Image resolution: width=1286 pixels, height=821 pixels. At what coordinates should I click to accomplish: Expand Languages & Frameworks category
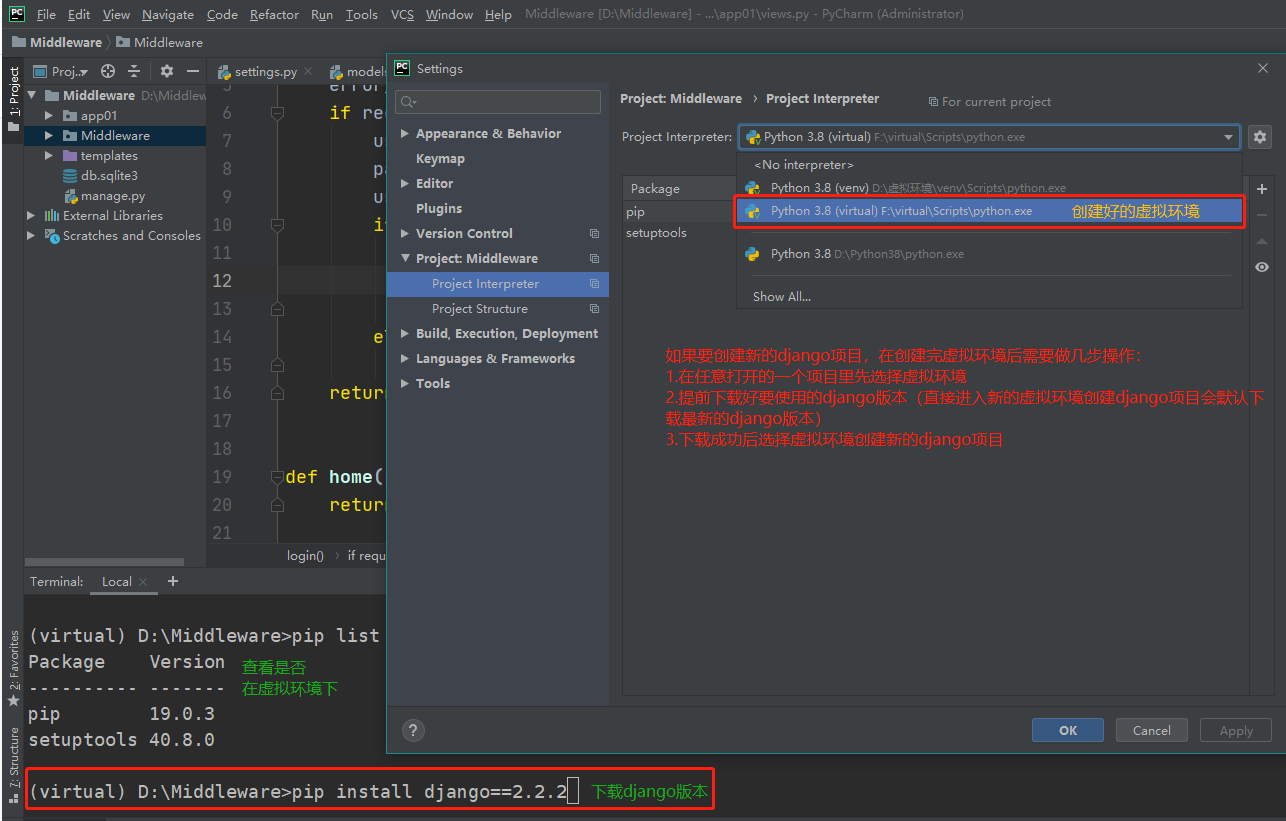click(x=405, y=359)
